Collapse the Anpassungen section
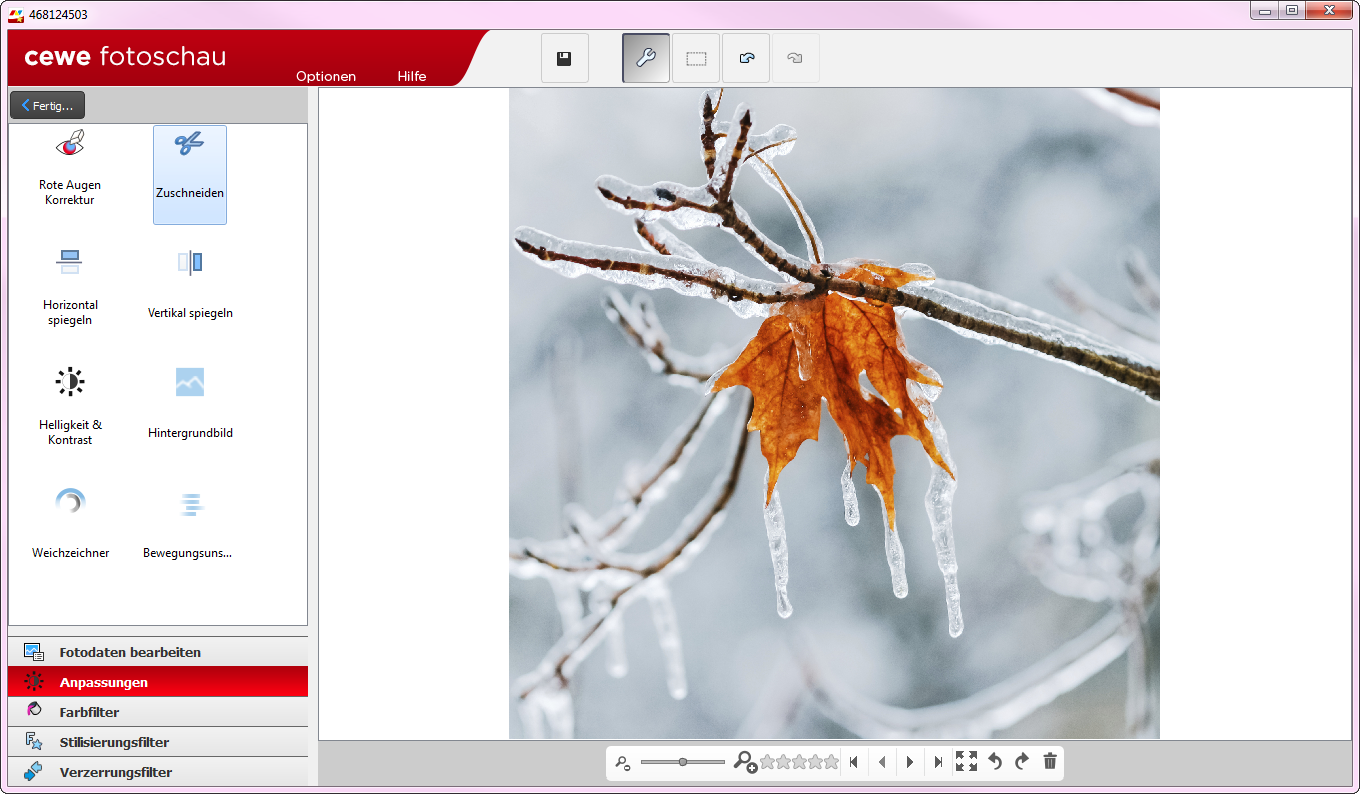The width and height of the screenshot is (1360, 794). tap(158, 682)
